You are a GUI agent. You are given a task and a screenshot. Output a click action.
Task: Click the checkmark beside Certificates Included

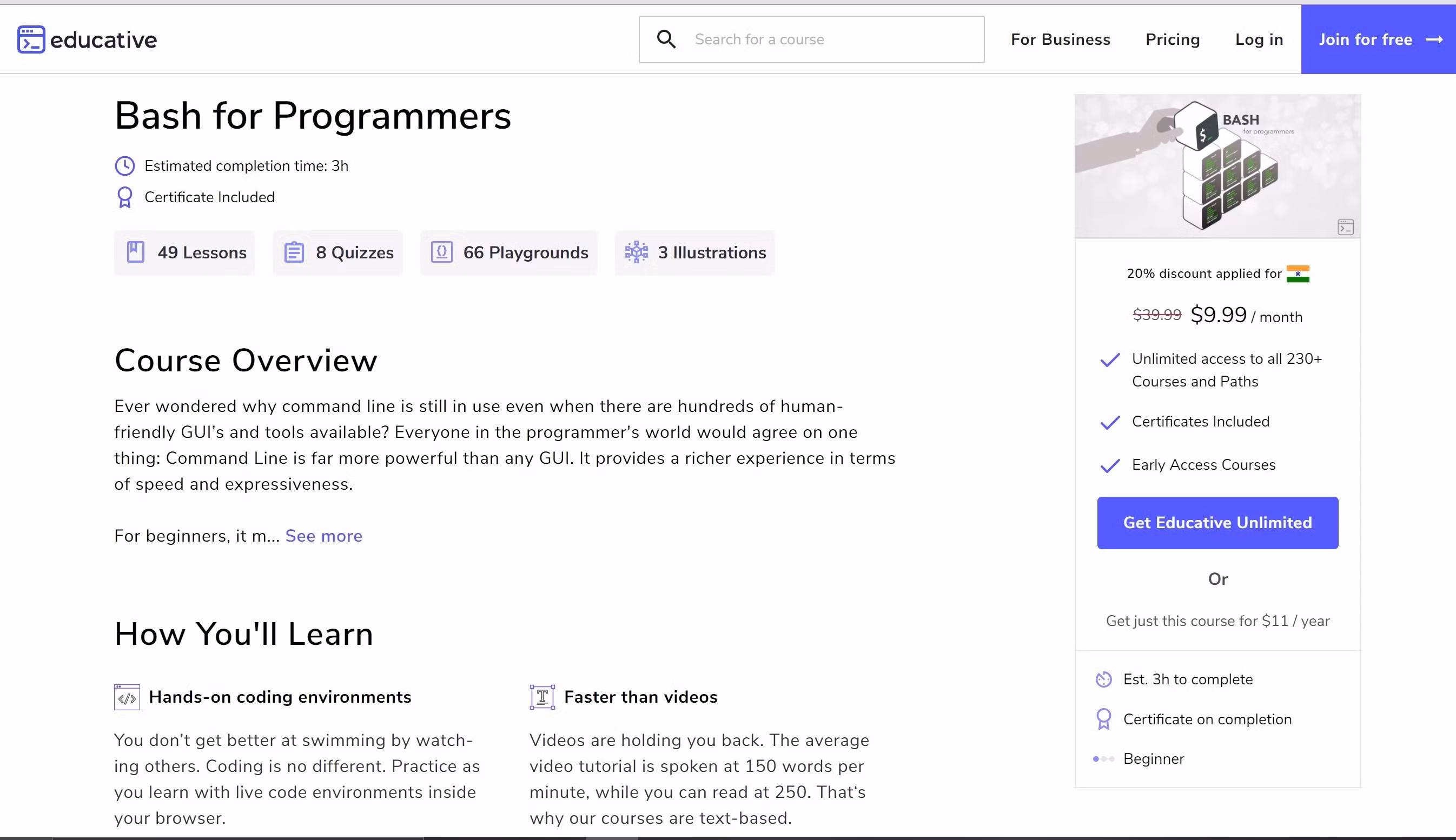(1110, 423)
